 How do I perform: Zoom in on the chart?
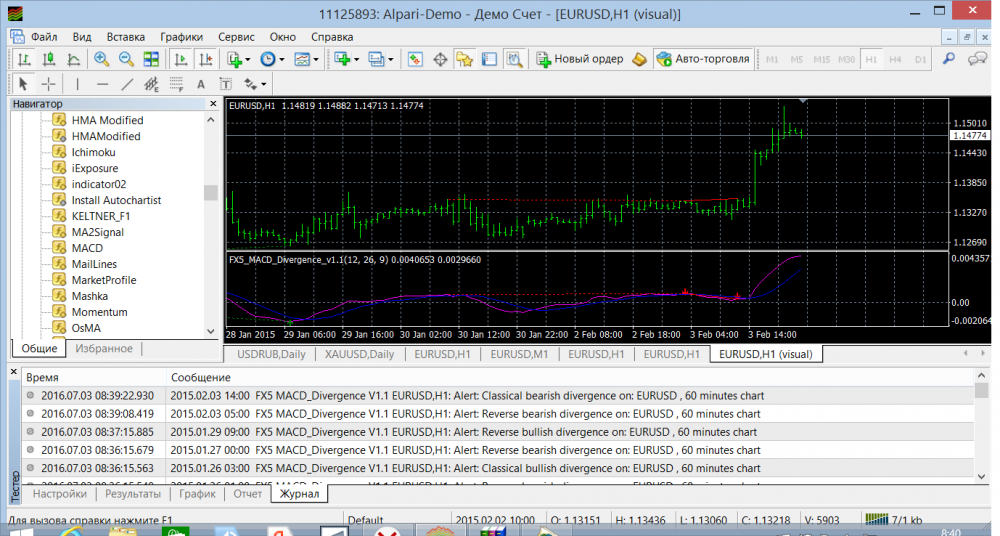102,59
